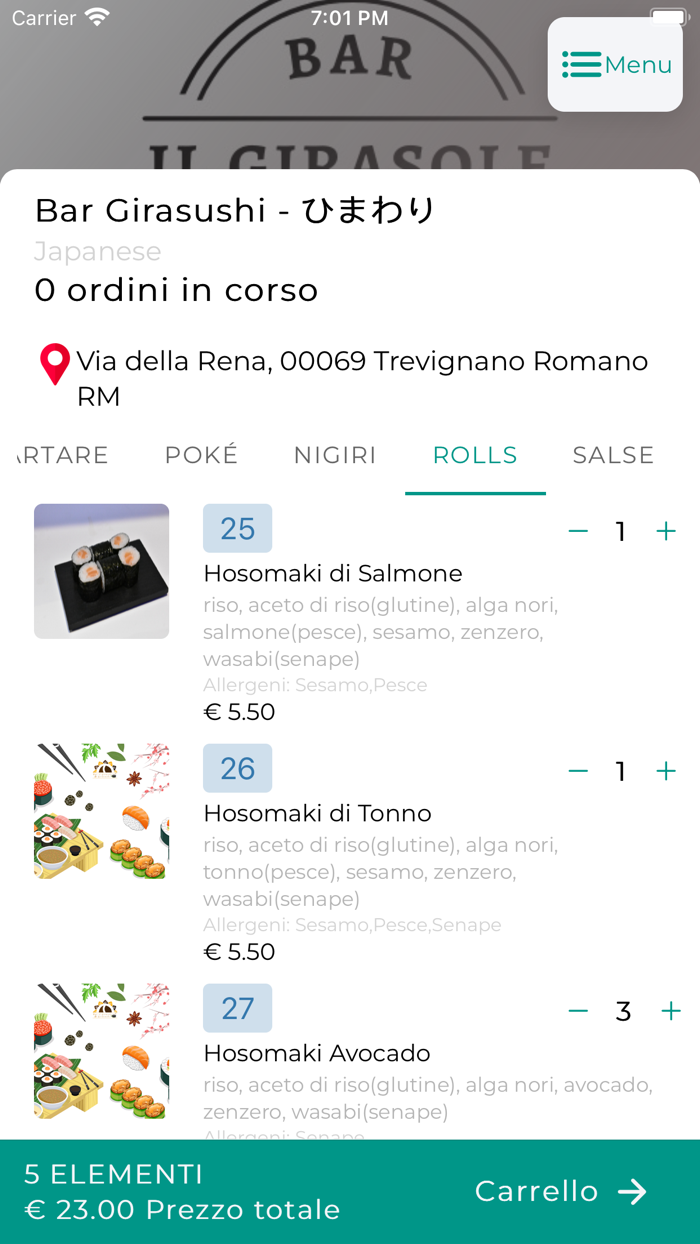Open the Hosomaki di Salmone photo thumbnail
The image size is (700, 1244).
click(x=101, y=571)
